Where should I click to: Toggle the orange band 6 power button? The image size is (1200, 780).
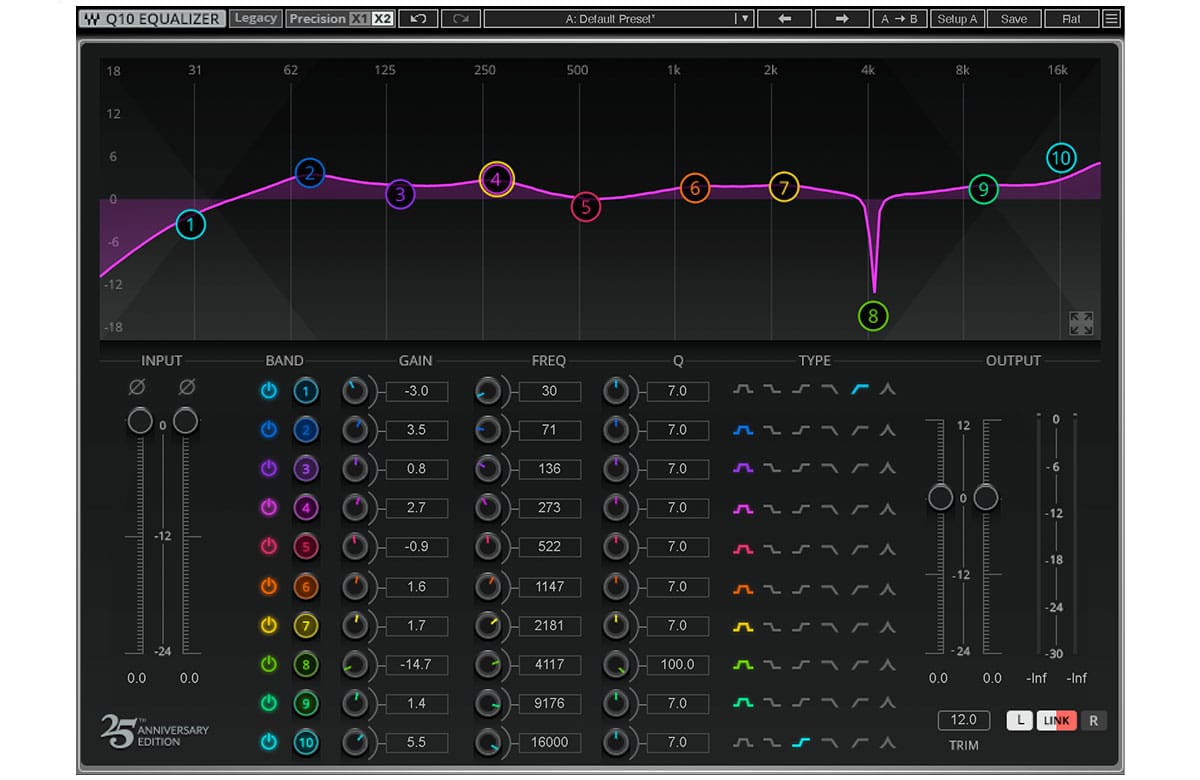(x=268, y=587)
